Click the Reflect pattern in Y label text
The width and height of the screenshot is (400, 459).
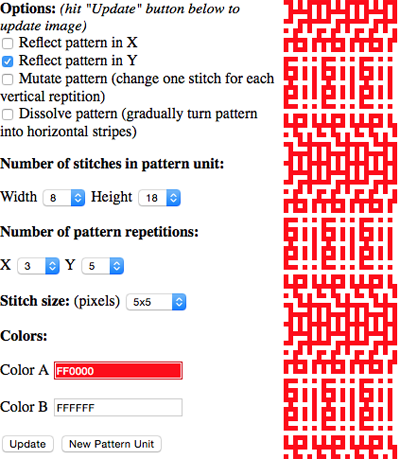[78, 61]
